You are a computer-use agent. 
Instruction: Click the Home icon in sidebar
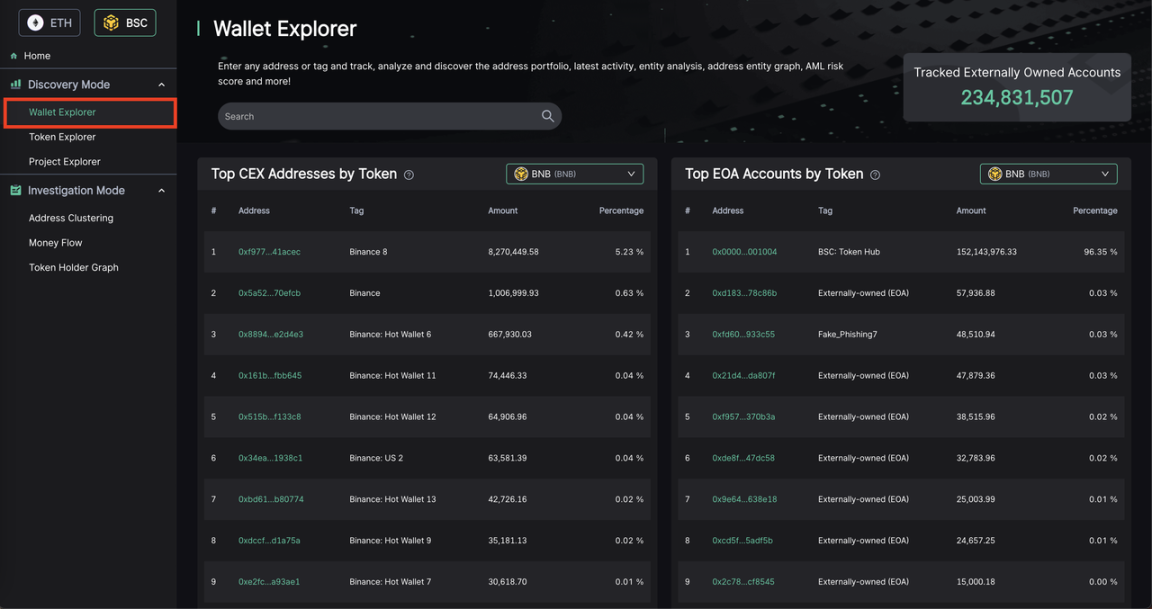click(x=14, y=56)
